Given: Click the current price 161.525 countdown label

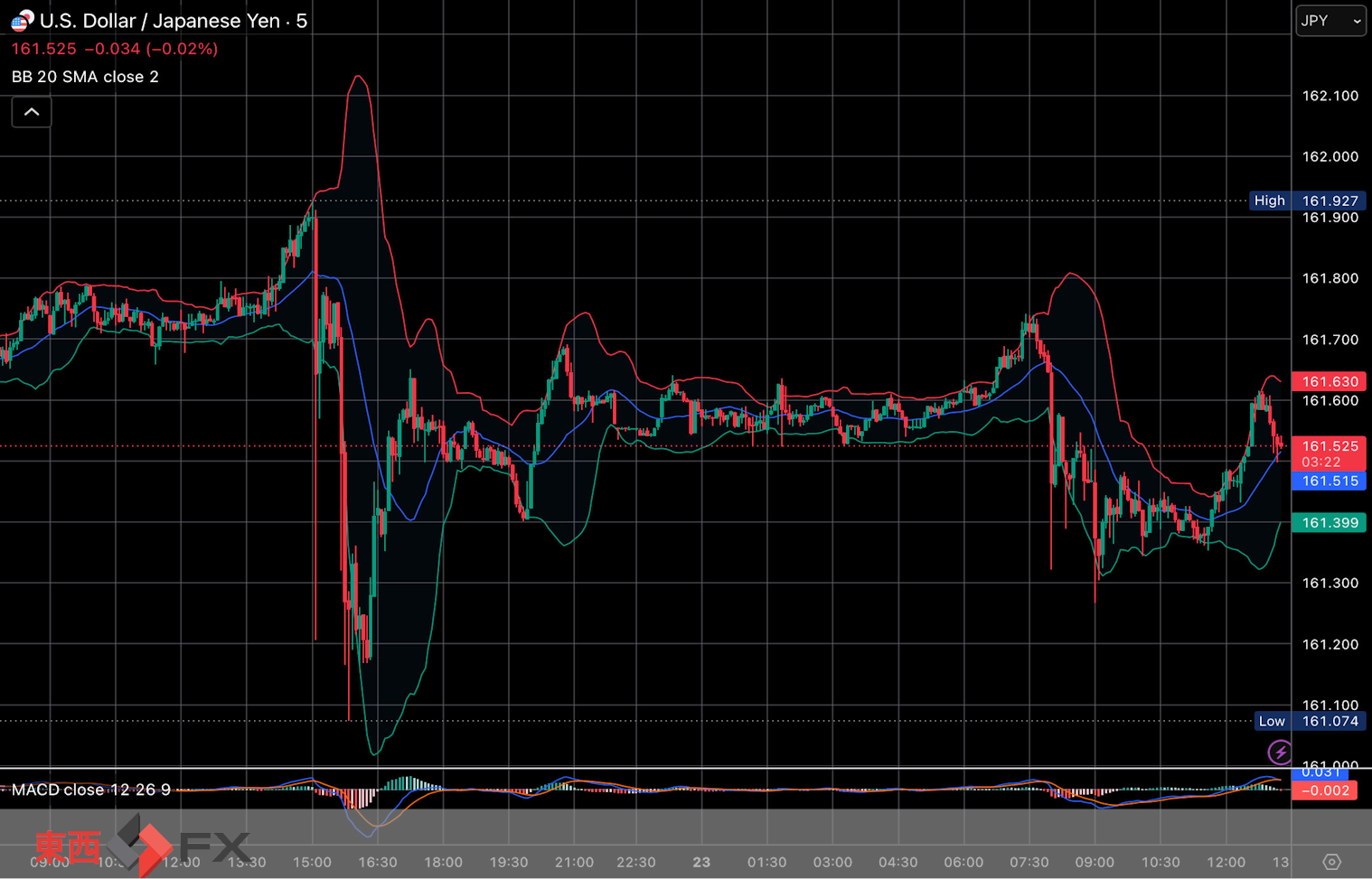Looking at the screenshot, I should tap(1329, 454).
